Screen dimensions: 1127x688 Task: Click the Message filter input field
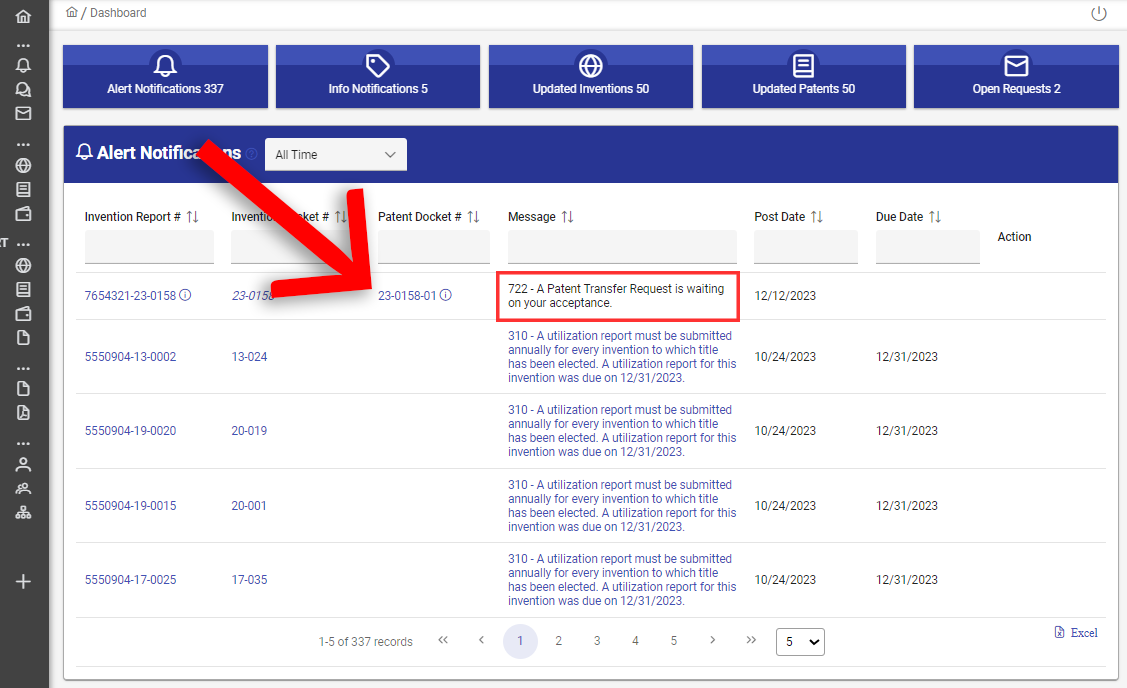622,247
